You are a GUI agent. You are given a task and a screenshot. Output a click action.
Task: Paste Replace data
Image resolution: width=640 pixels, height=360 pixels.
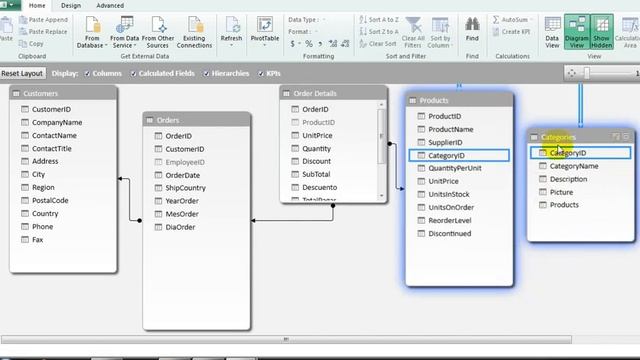[x=43, y=31]
